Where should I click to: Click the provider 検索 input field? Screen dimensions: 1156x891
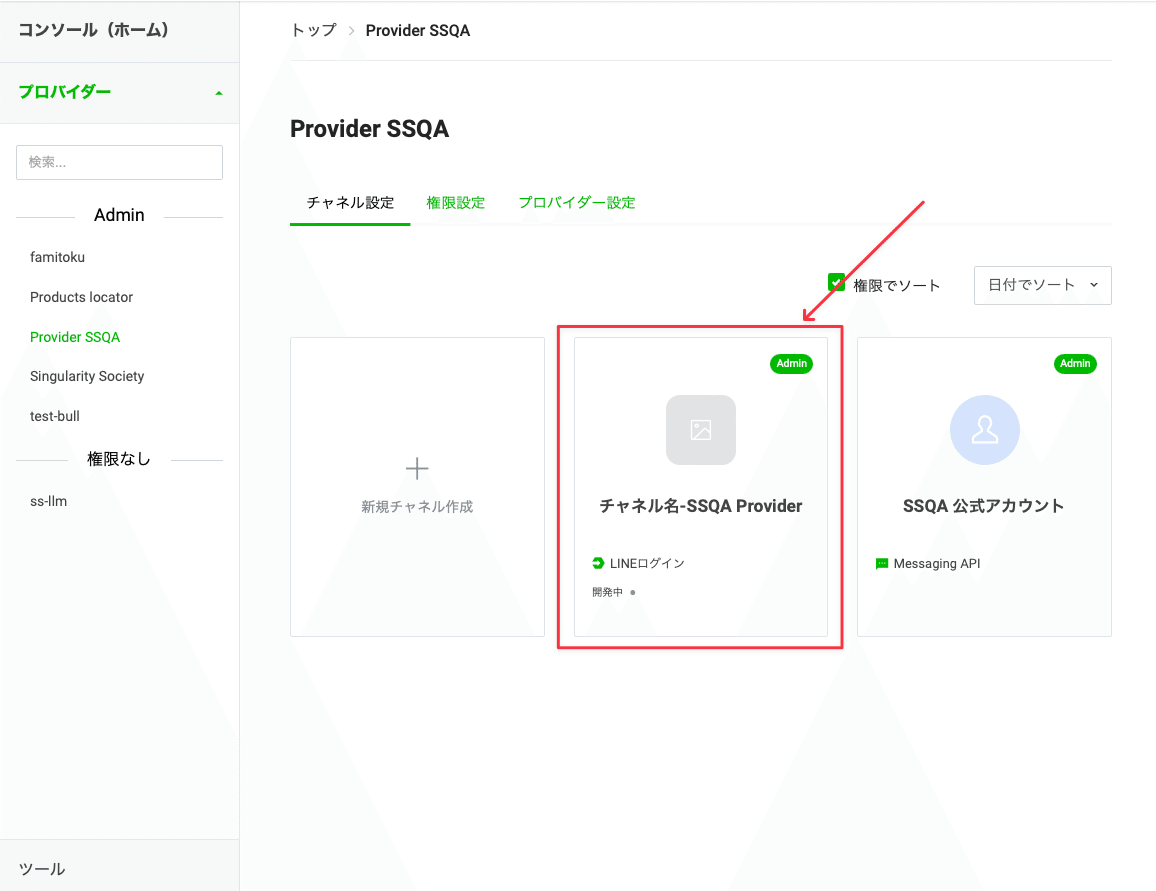[119, 162]
